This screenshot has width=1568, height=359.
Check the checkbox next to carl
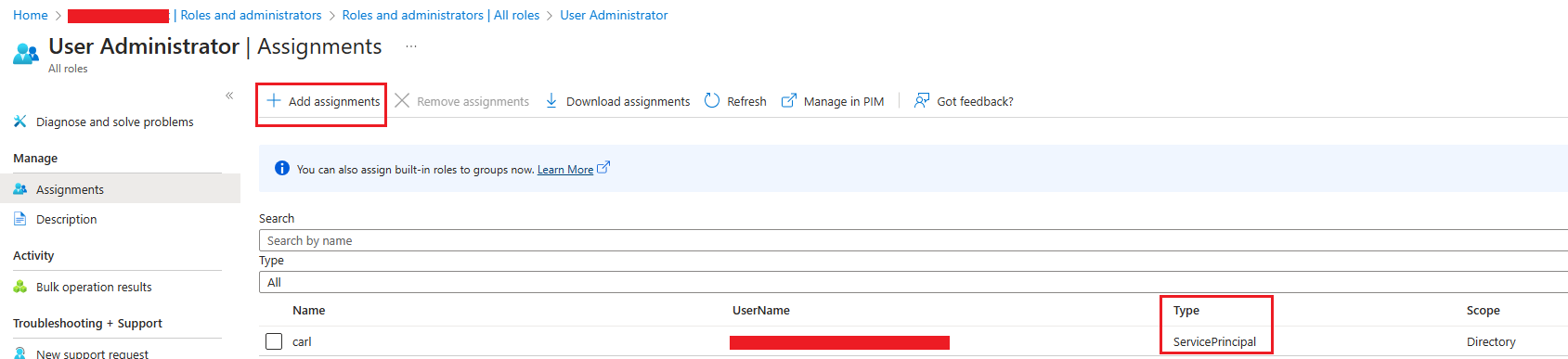(x=274, y=341)
